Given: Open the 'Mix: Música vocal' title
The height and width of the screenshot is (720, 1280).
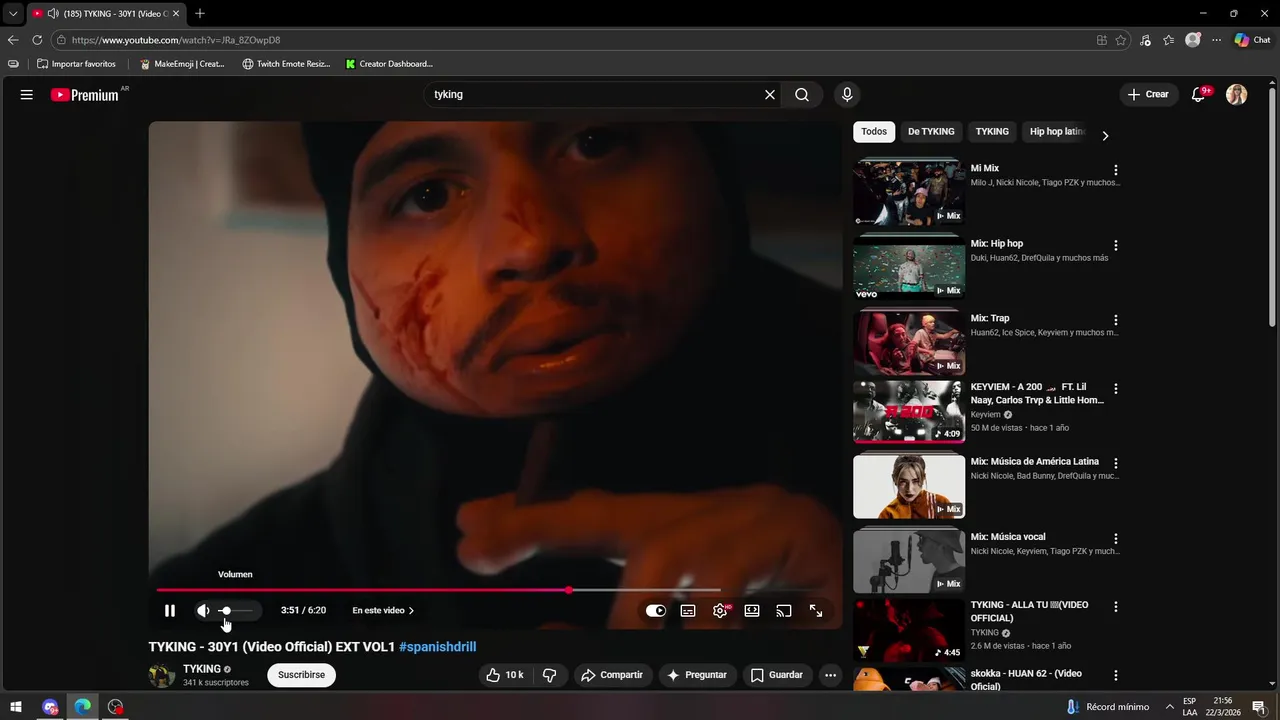Looking at the screenshot, I should tap(1008, 537).
